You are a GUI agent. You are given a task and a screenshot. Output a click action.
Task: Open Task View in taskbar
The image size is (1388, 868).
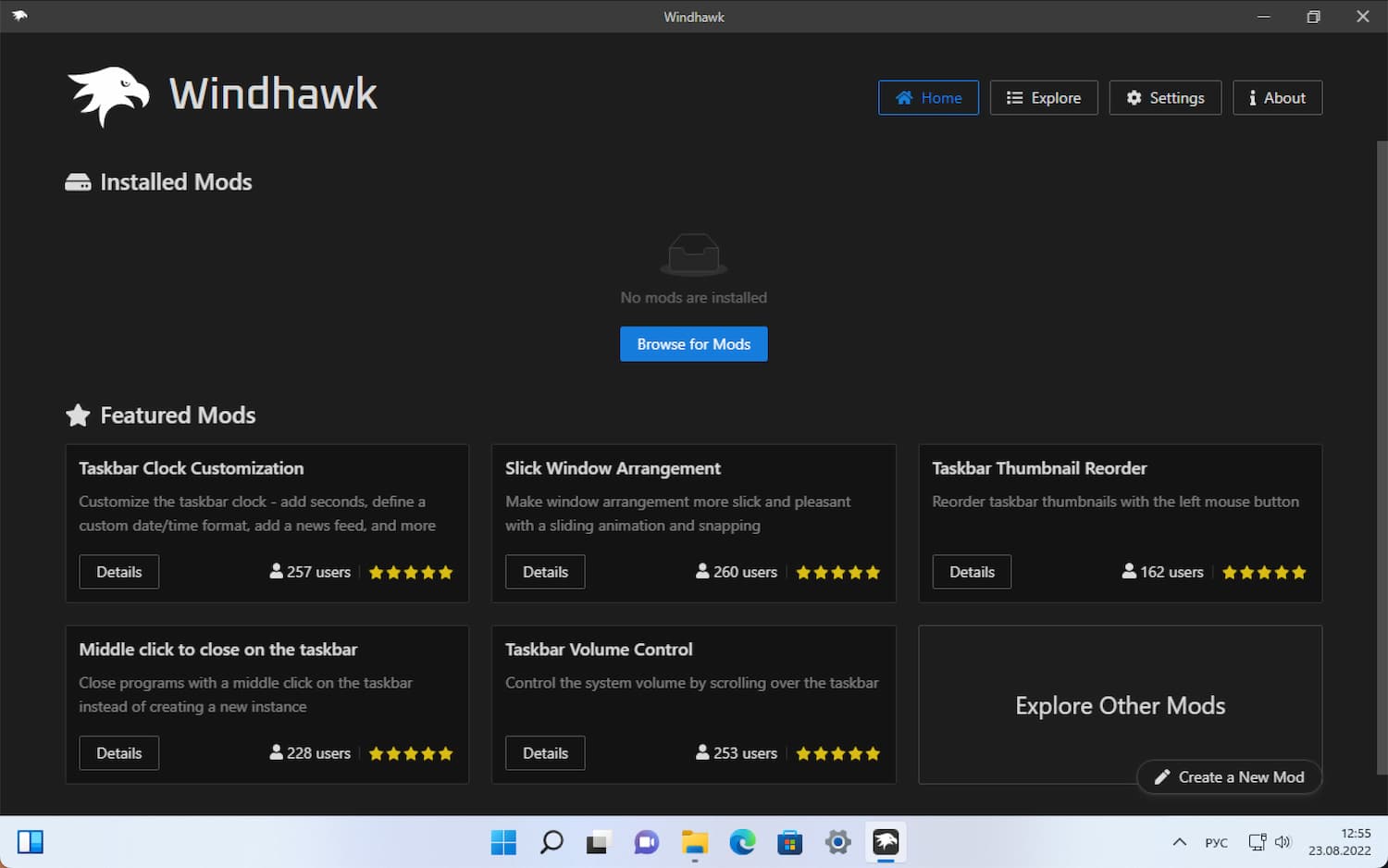(599, 842)
